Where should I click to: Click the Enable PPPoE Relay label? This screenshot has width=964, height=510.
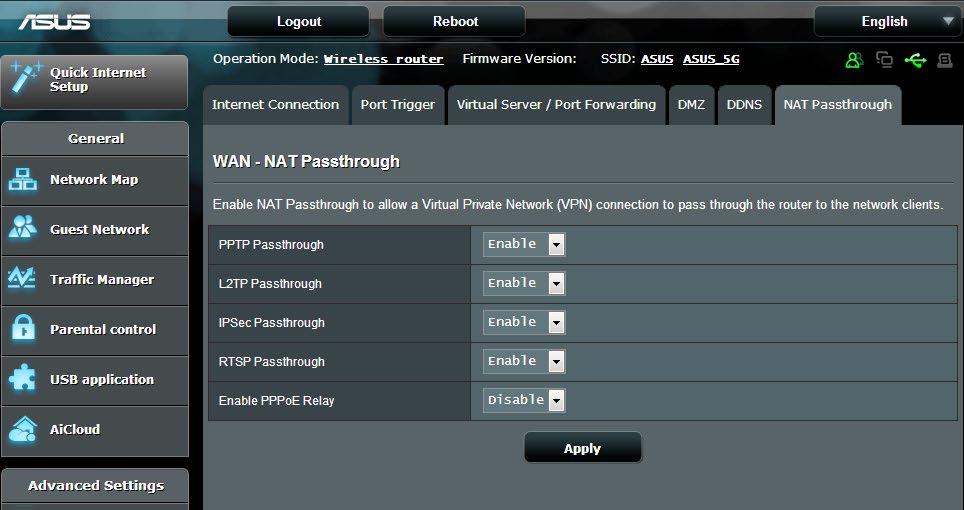(x=277, y=401)
